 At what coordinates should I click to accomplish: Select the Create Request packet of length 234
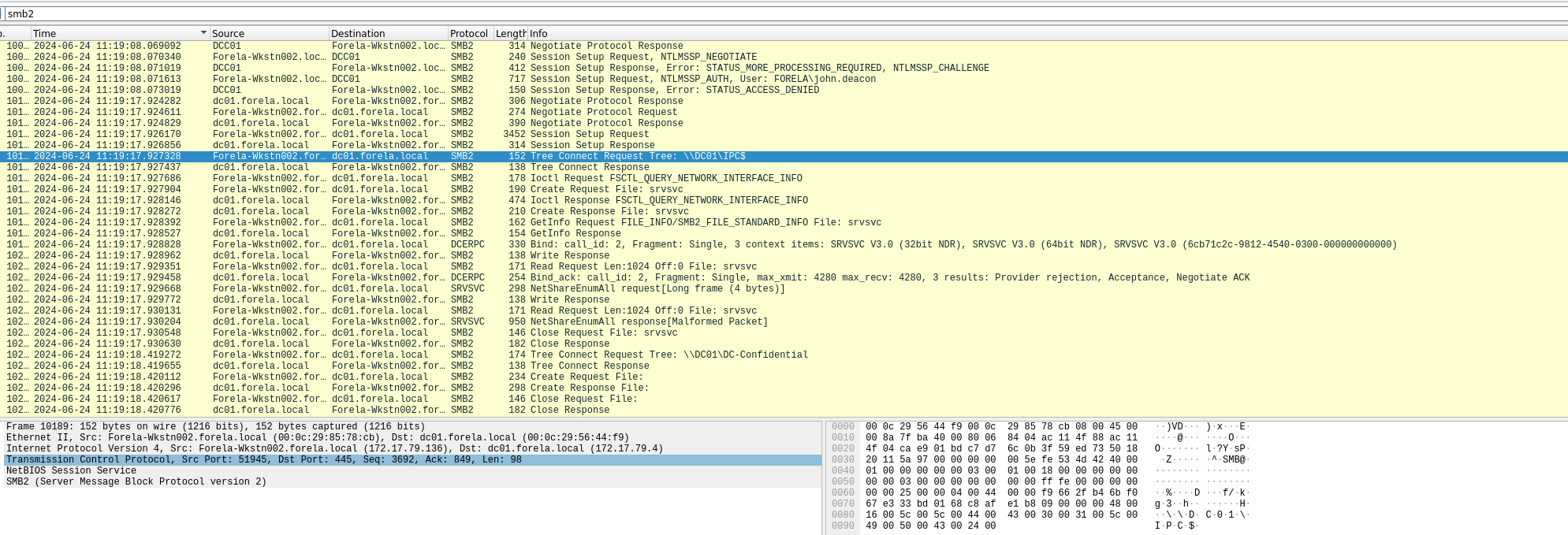coord(784,377)
